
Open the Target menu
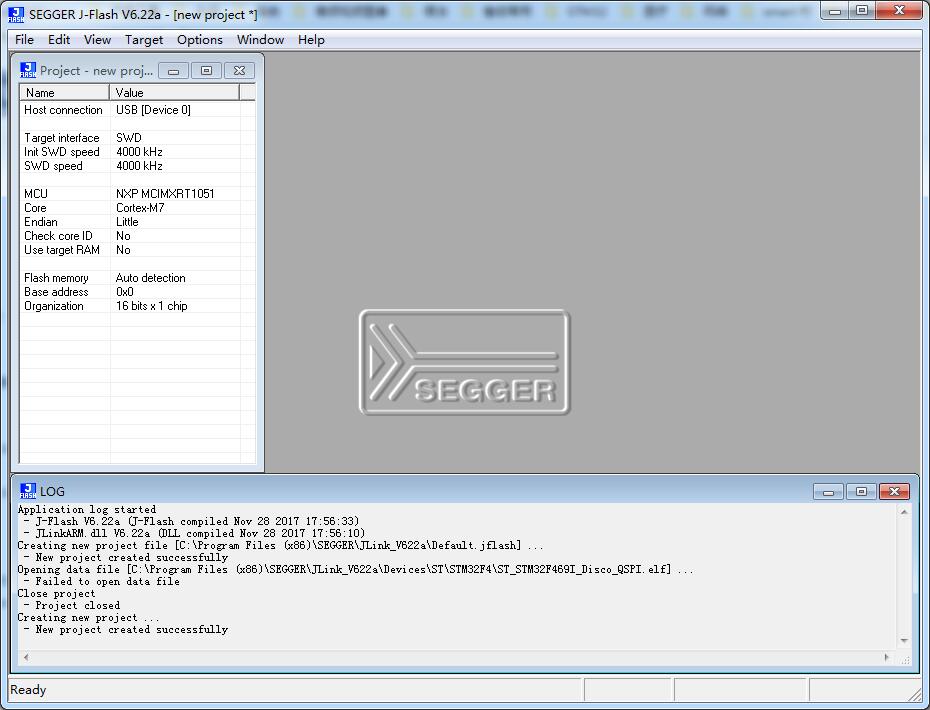point(144,40)
